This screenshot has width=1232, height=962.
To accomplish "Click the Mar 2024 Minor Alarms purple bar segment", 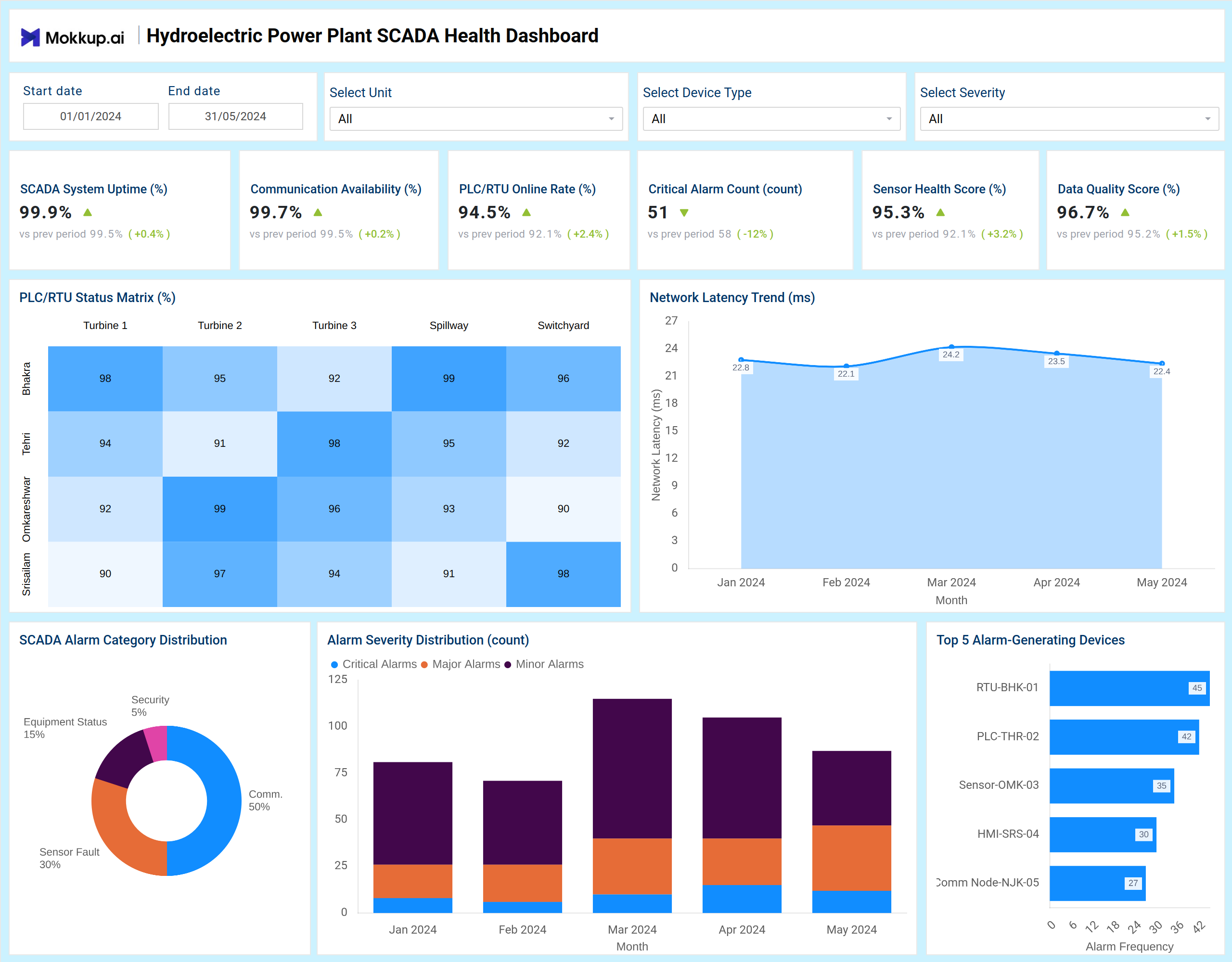I will click(632, 769).
